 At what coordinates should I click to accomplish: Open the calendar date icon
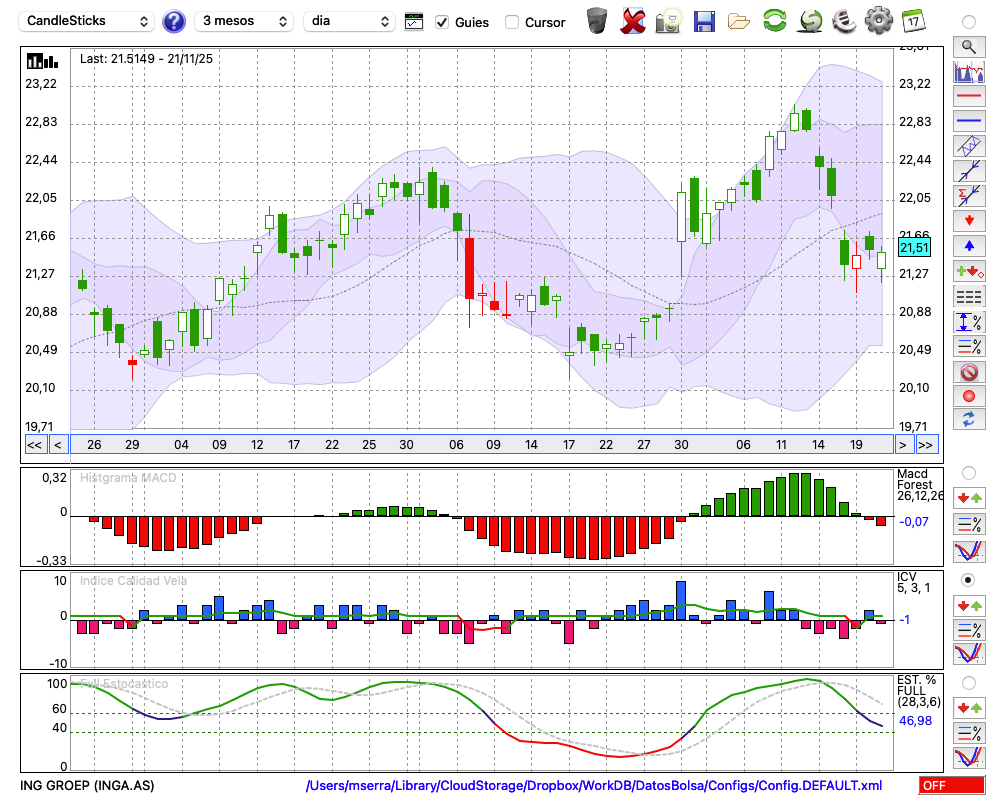[913, 20]
